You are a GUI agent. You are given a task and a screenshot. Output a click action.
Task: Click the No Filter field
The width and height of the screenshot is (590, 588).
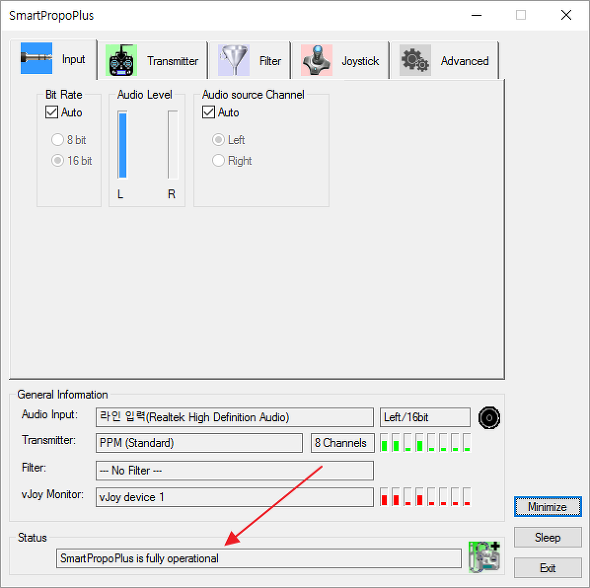point(235,471)
